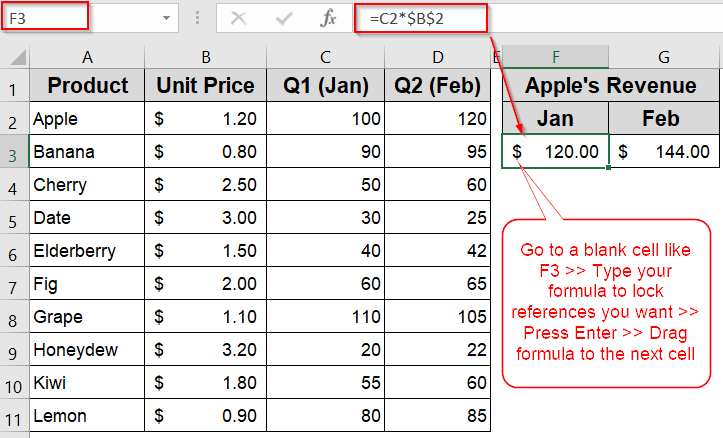
Task: Click the 'Date' product cell
Action: click(x=87, y=218)
